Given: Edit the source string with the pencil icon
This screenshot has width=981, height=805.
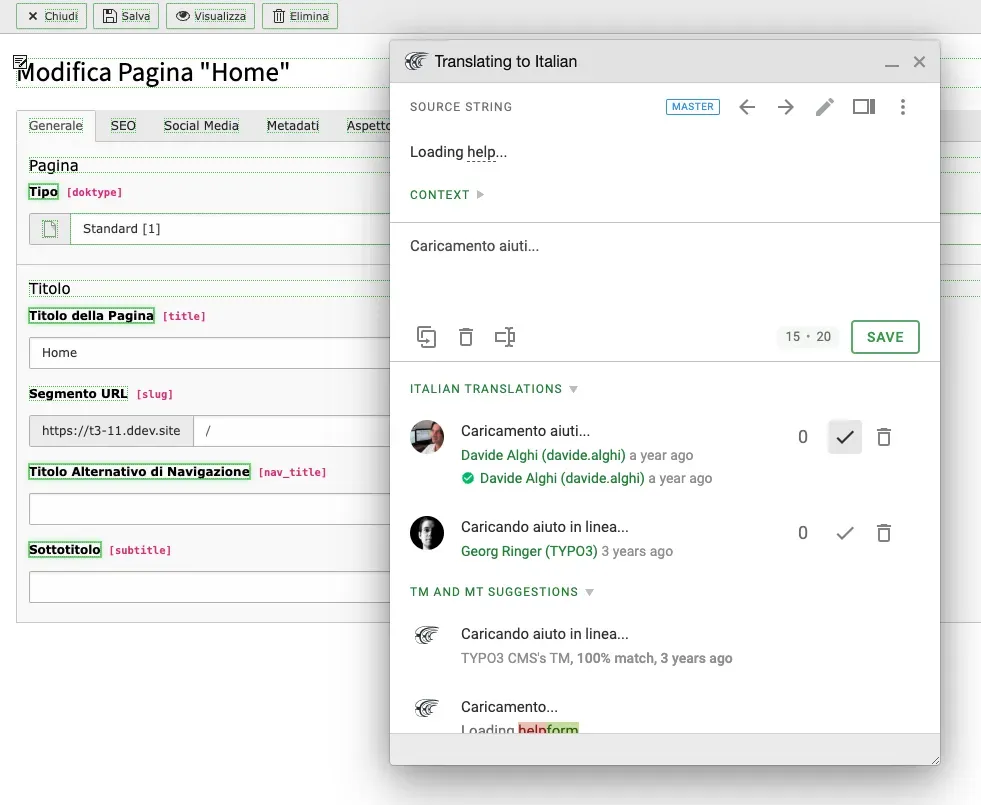Looking at the screenshot, I should (824, 107).
